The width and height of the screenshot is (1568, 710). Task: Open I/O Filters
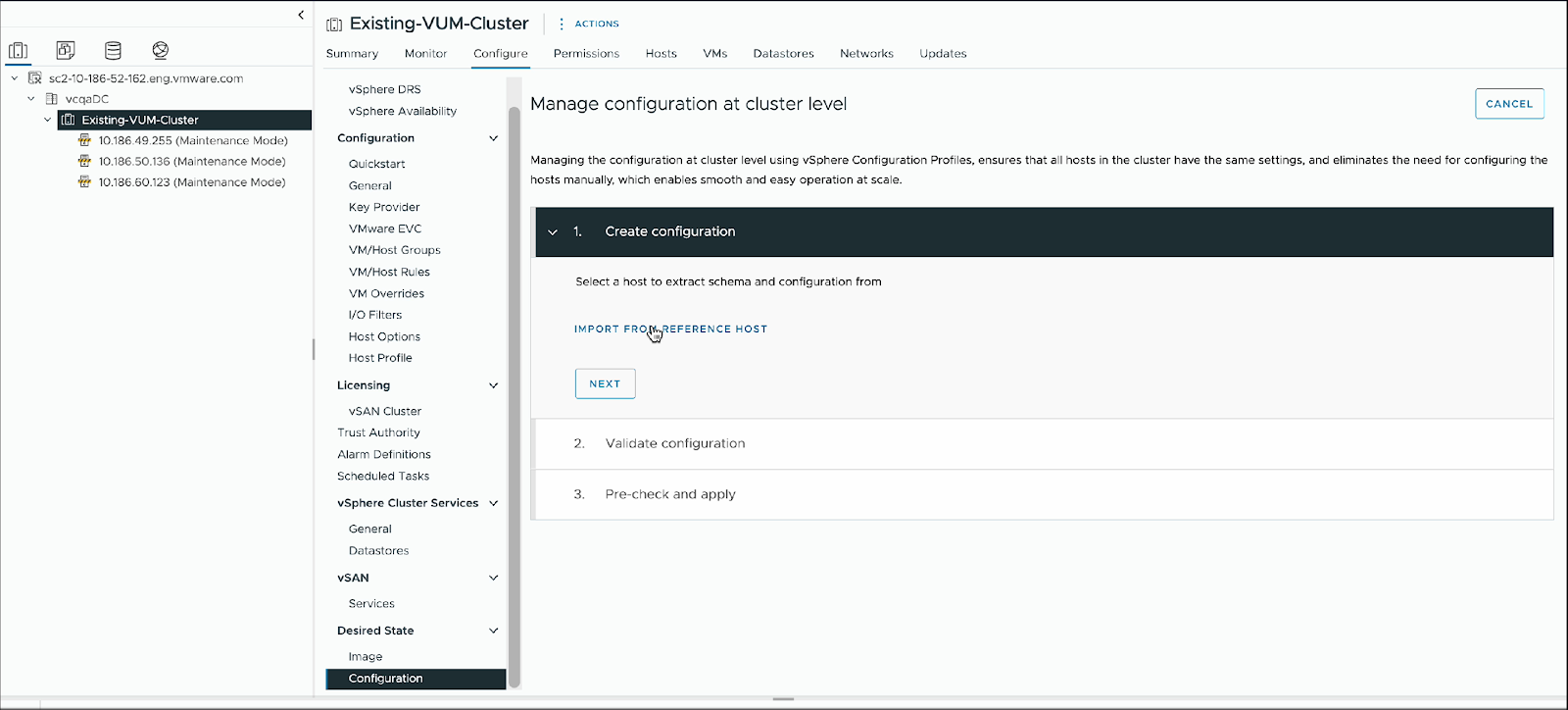pyautogui.click(x=375, y=315)
